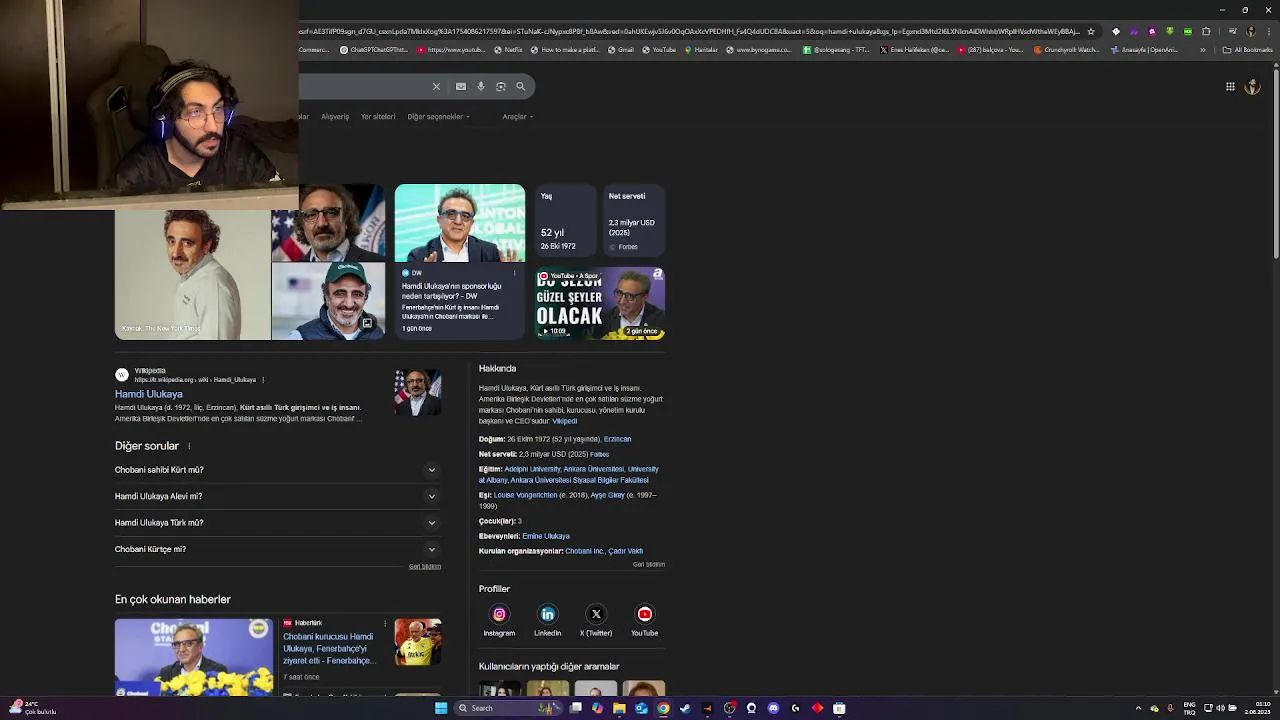Bookmark this page with the star icon
The image size is (1280, 720).
(1091, 31)
